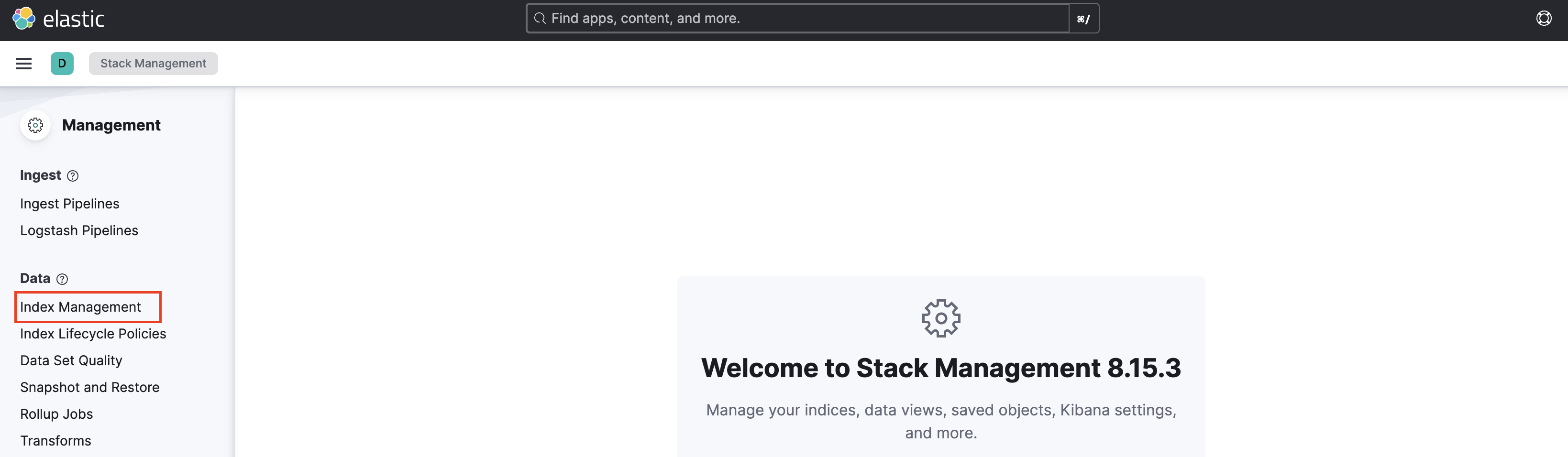This screenshot has height=457, width=1568.
Task: Navigate to Data Set Quality
Action: [71, 360]
